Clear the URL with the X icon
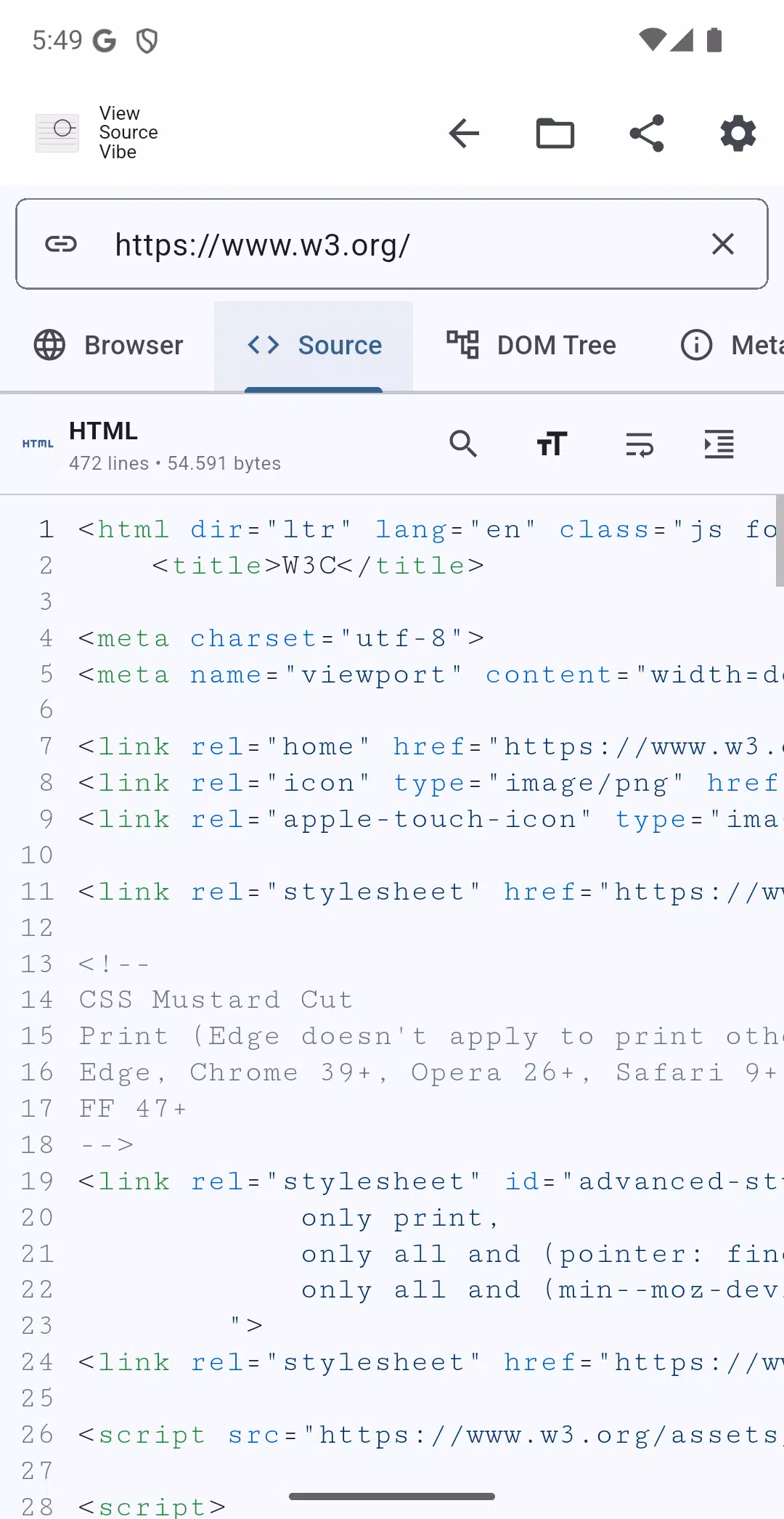Viewport: 784px width, 1519px height. coord(723,244)
